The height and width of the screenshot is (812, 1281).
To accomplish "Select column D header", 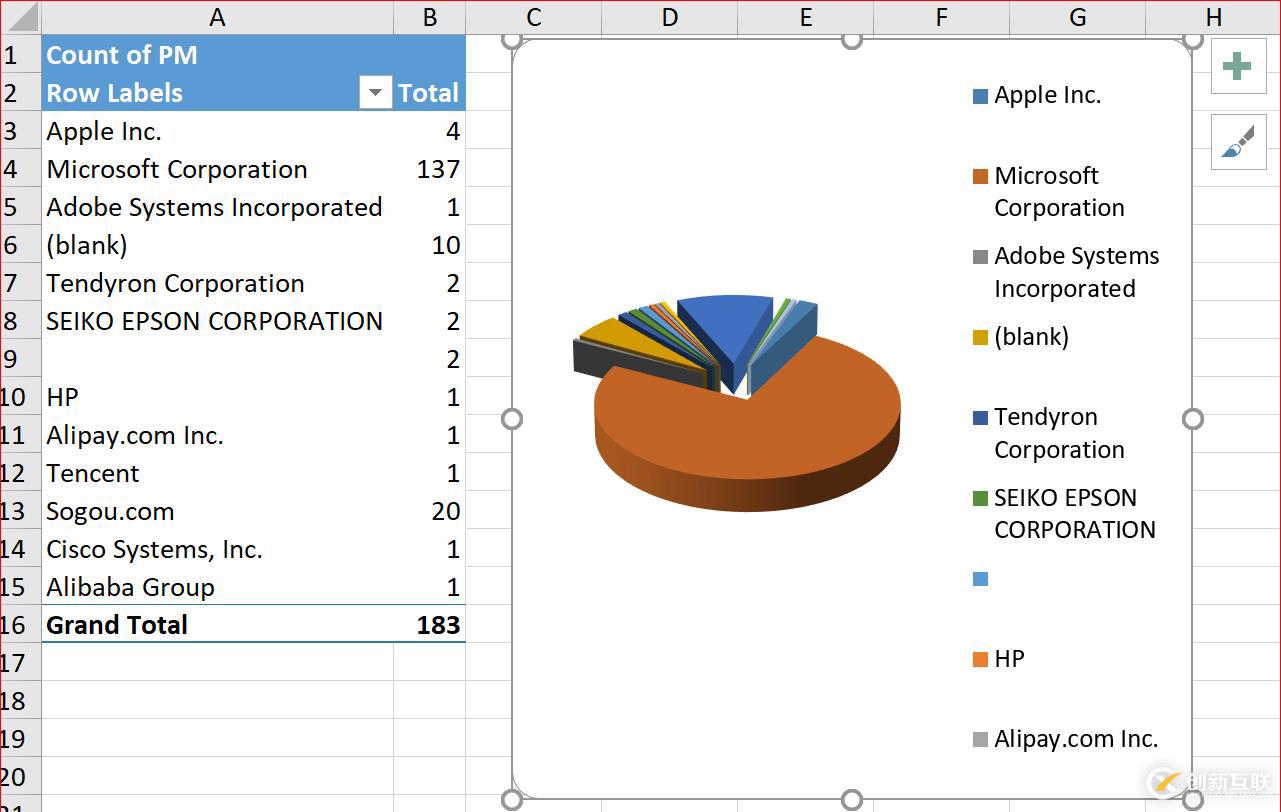I will pyautogui.click(x=669, y=17).
